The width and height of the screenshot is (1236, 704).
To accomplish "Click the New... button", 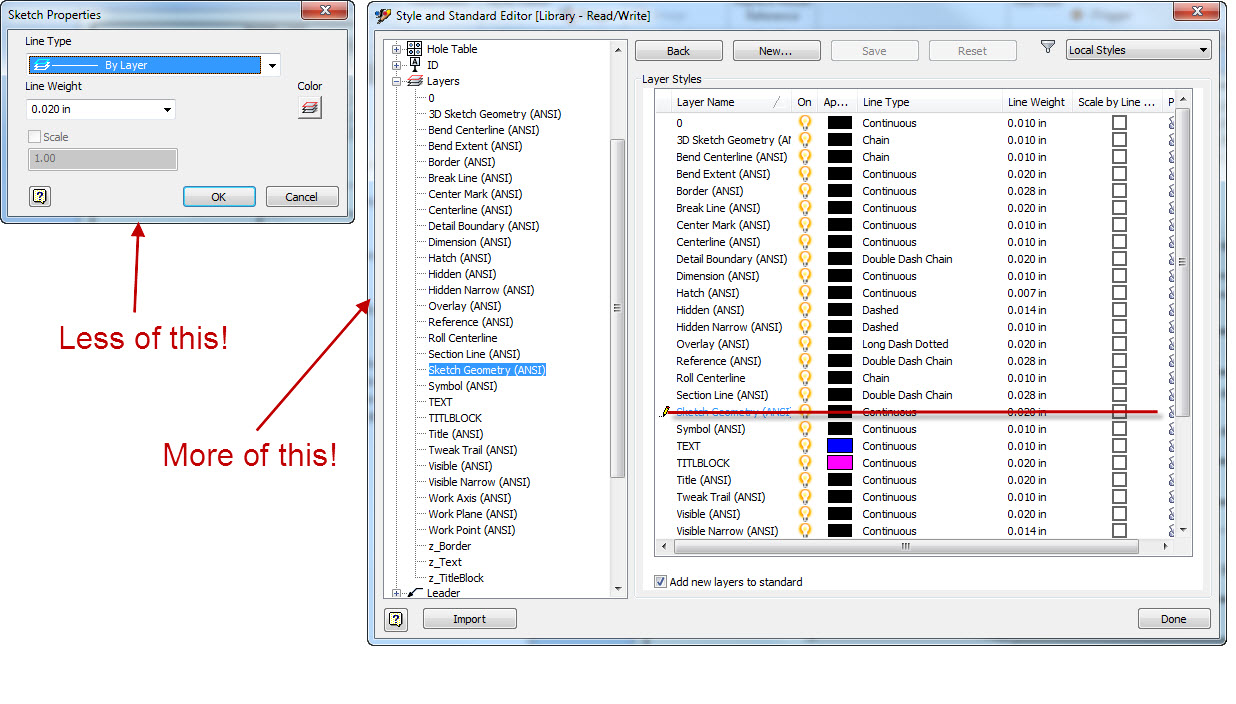I will [776, 50].
